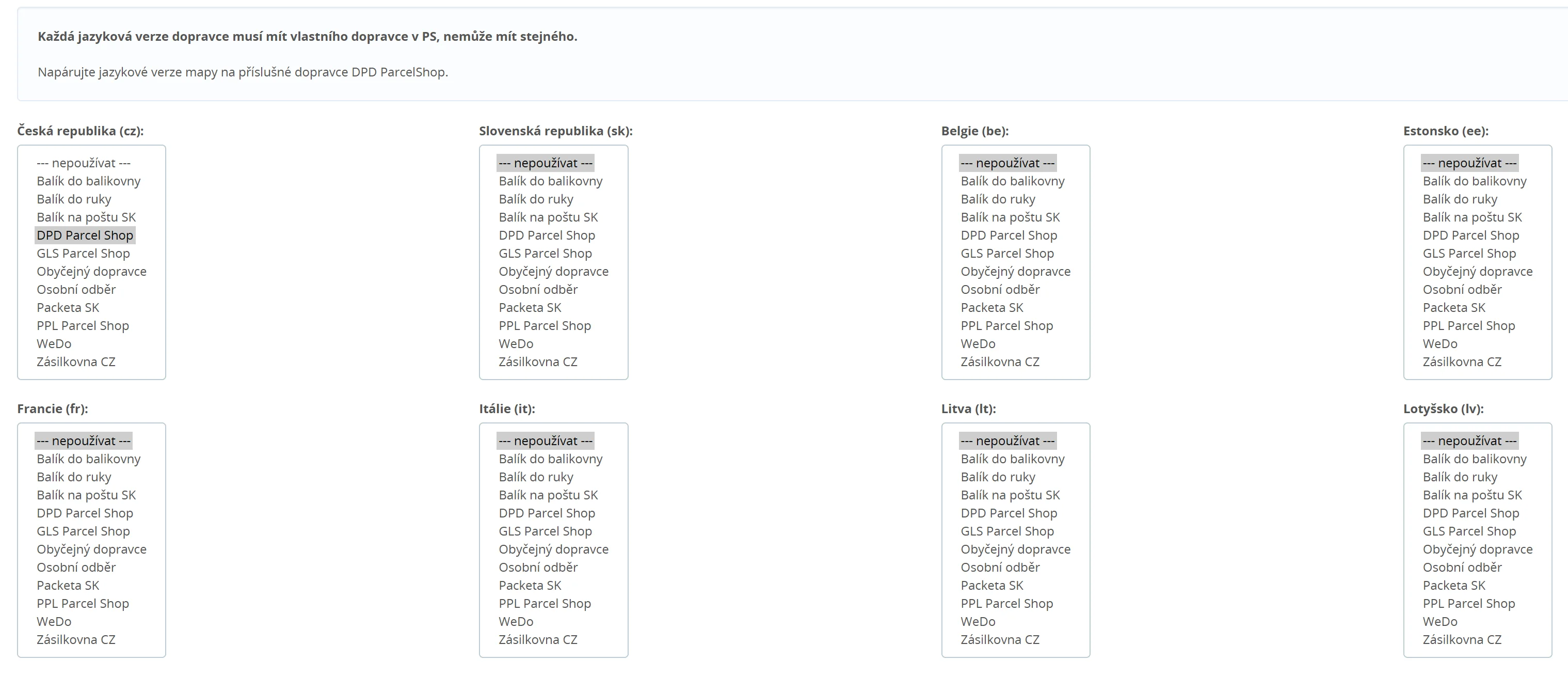Pick PPL Parcel Shop in Estonsko list
Viewport: 1568px width, 676px height.
(1469, 326)
